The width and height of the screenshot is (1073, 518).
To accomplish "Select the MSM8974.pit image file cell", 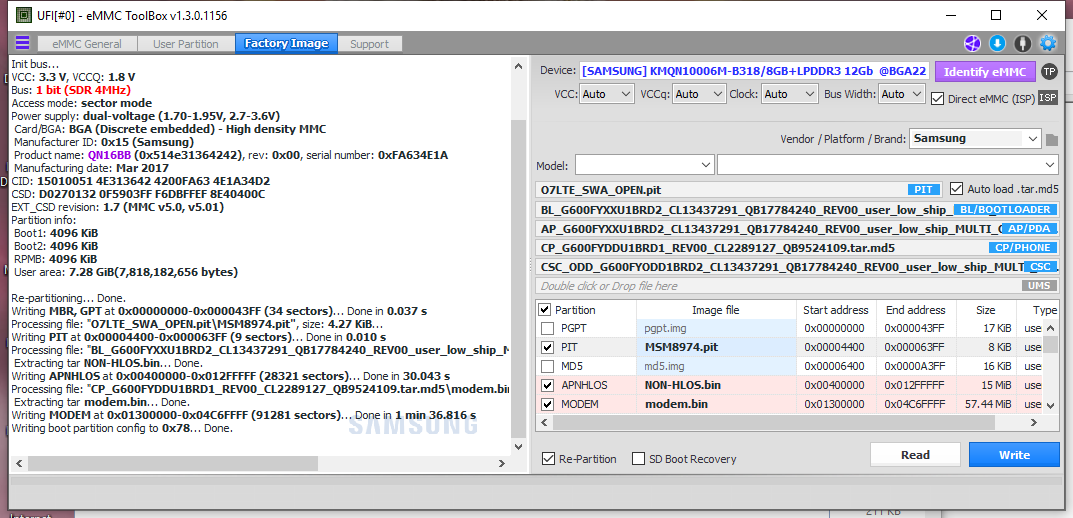I will (x=716, y=348).
